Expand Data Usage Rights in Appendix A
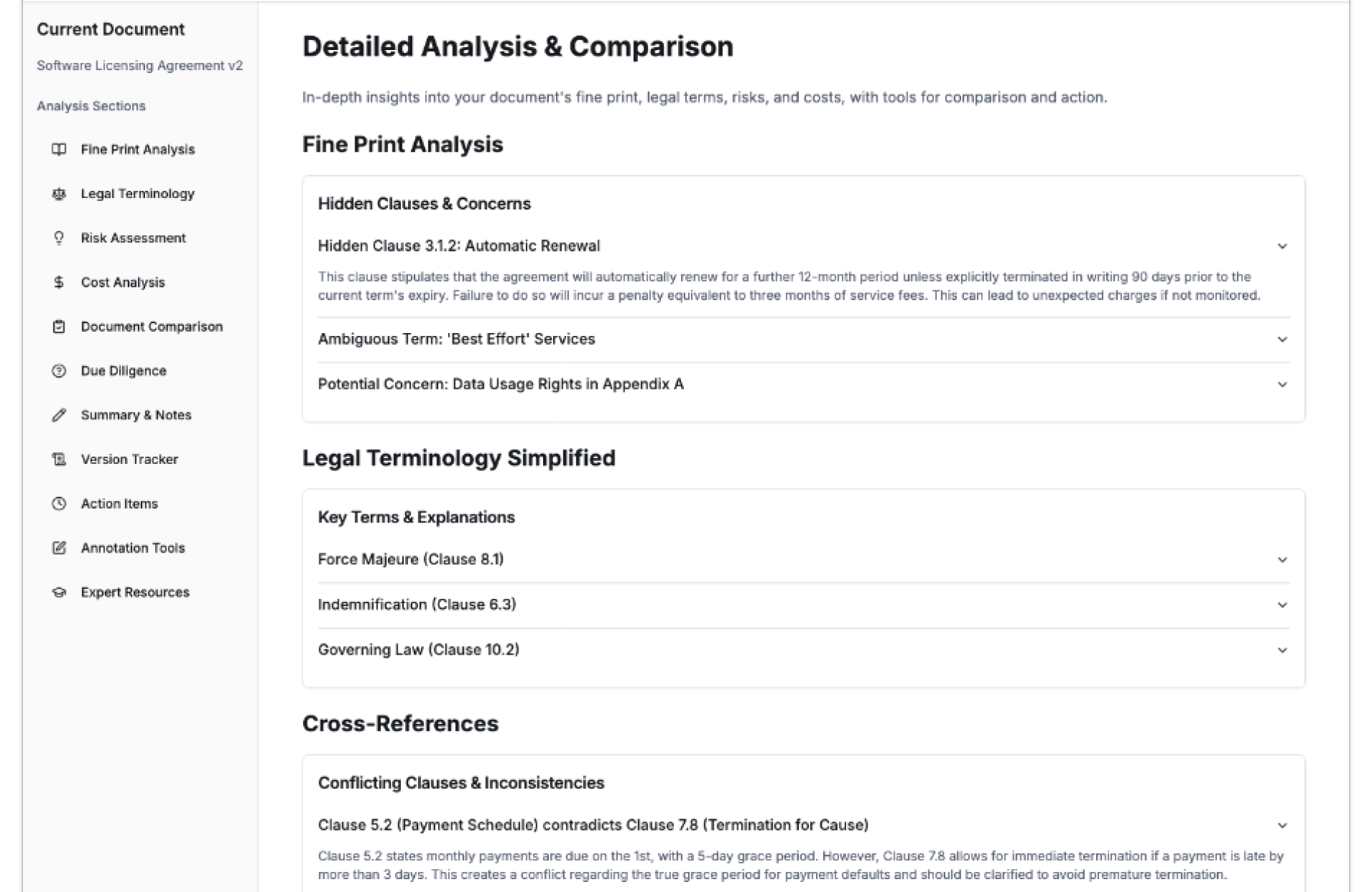1372x892 pixels. pyautogui.click(x=1282, y=385)
